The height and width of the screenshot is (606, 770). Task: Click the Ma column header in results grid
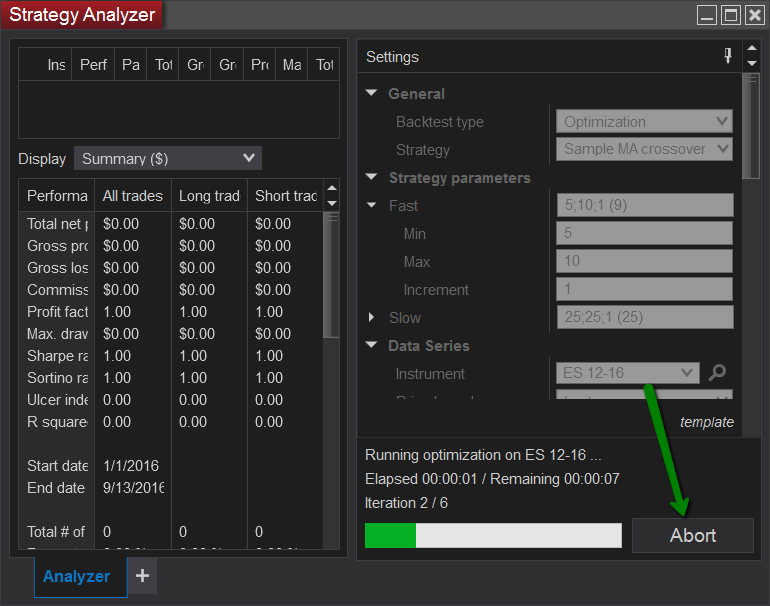tap(292, 64)
